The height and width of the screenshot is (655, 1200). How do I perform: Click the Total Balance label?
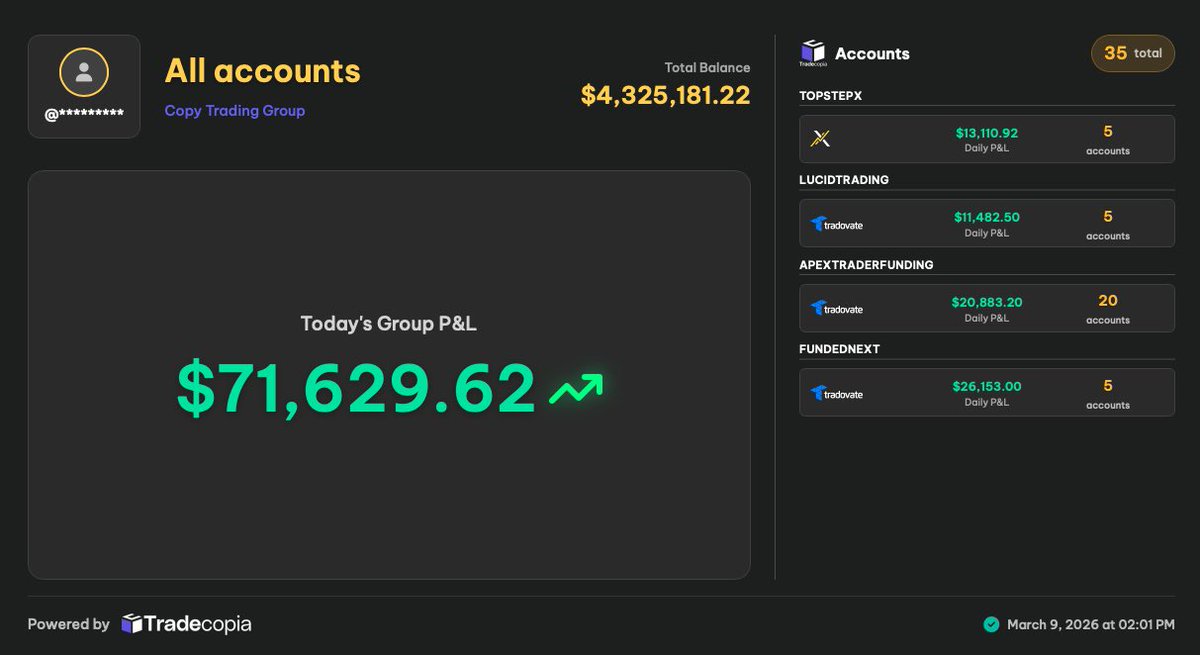coord(707,68)
